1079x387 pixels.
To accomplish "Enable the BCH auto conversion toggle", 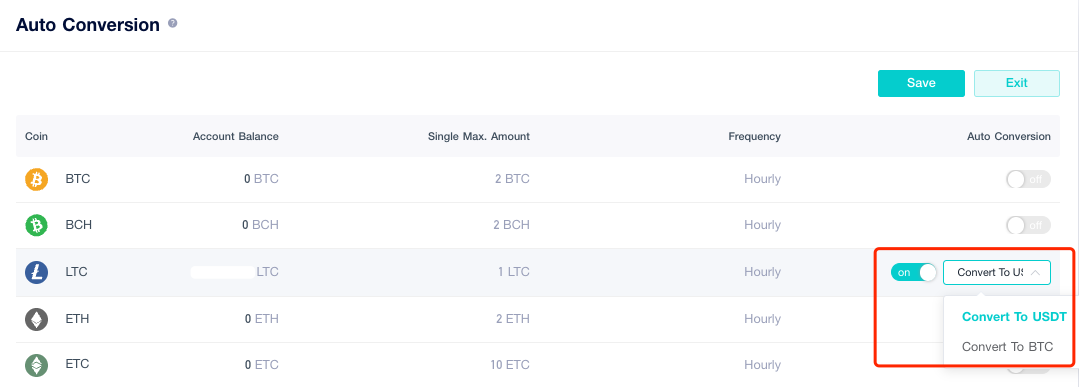I will click(x=1028, y=225).
